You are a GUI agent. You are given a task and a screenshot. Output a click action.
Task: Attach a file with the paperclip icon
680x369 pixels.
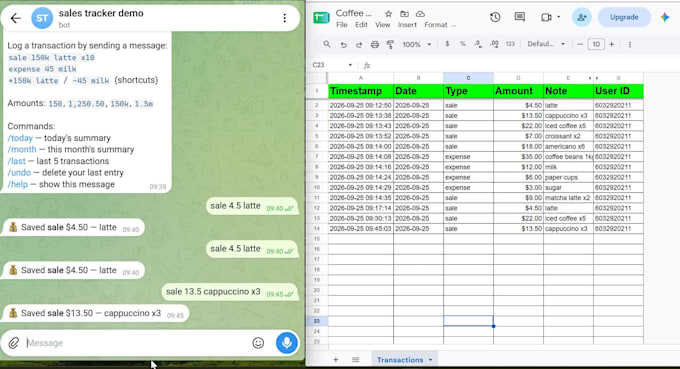[x=13, y=343]
